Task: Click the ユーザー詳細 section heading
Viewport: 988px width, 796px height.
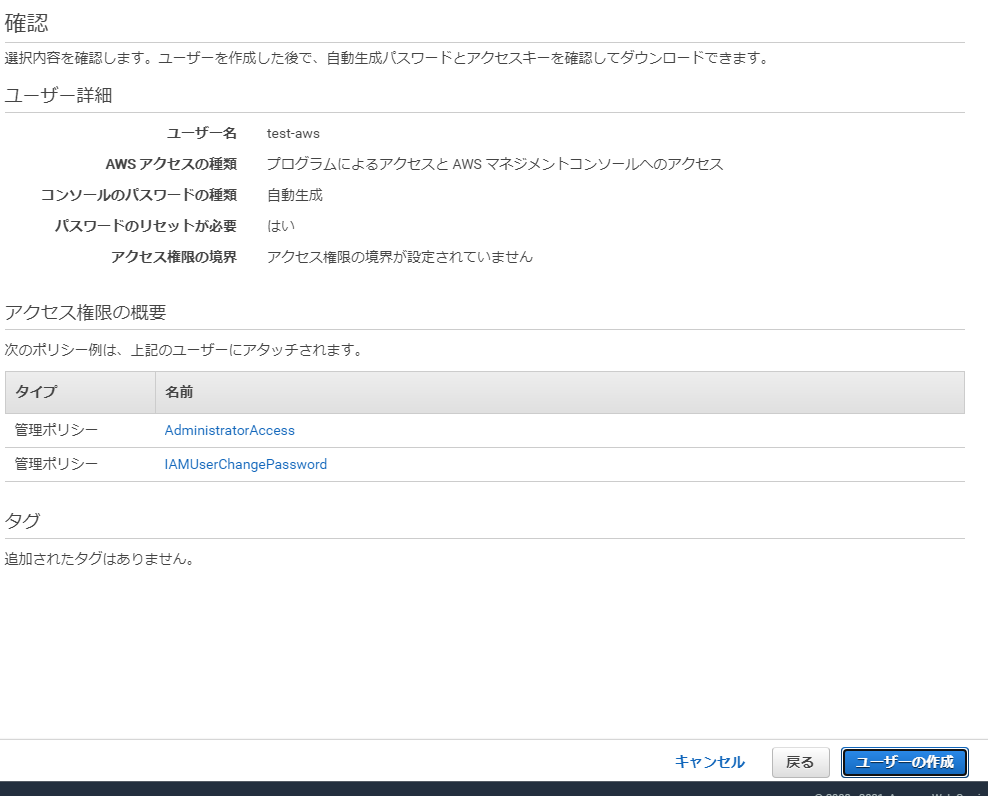Action: point(48,95)
